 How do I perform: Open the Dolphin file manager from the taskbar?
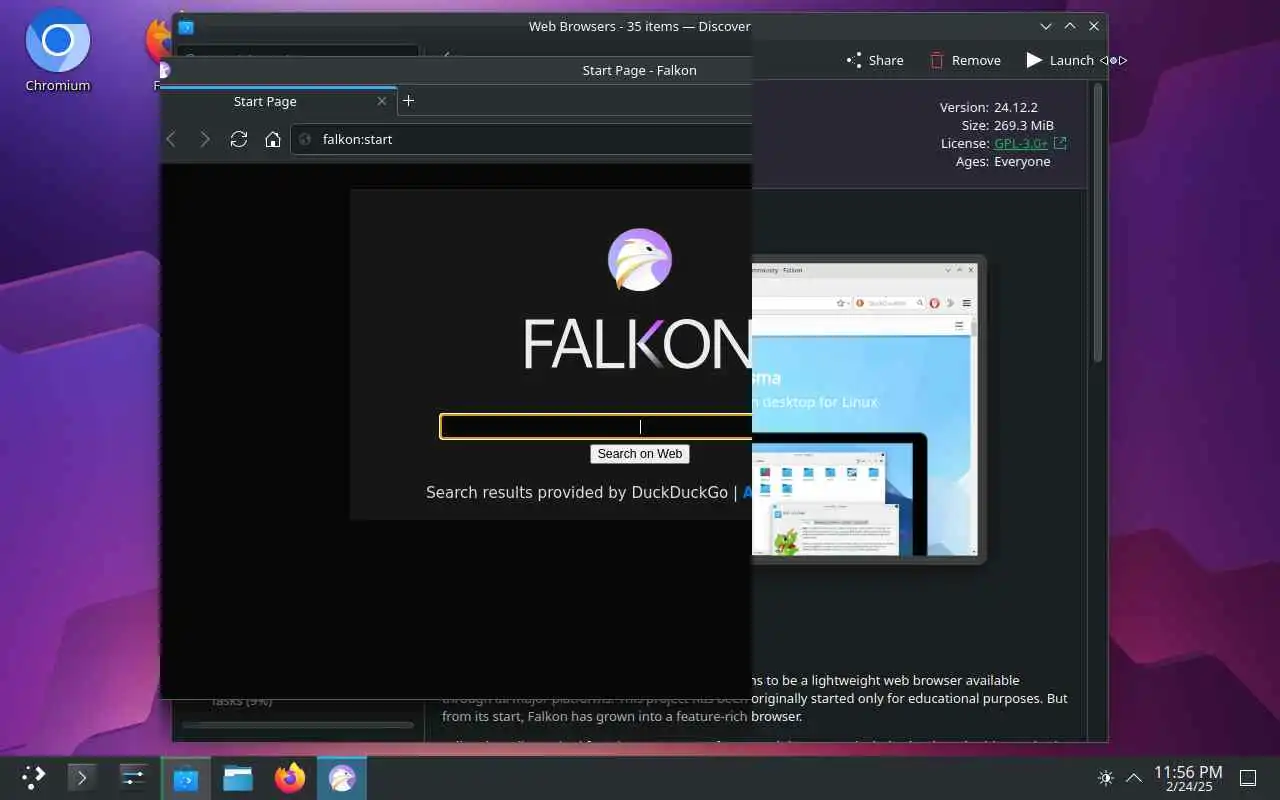[238, 777]
